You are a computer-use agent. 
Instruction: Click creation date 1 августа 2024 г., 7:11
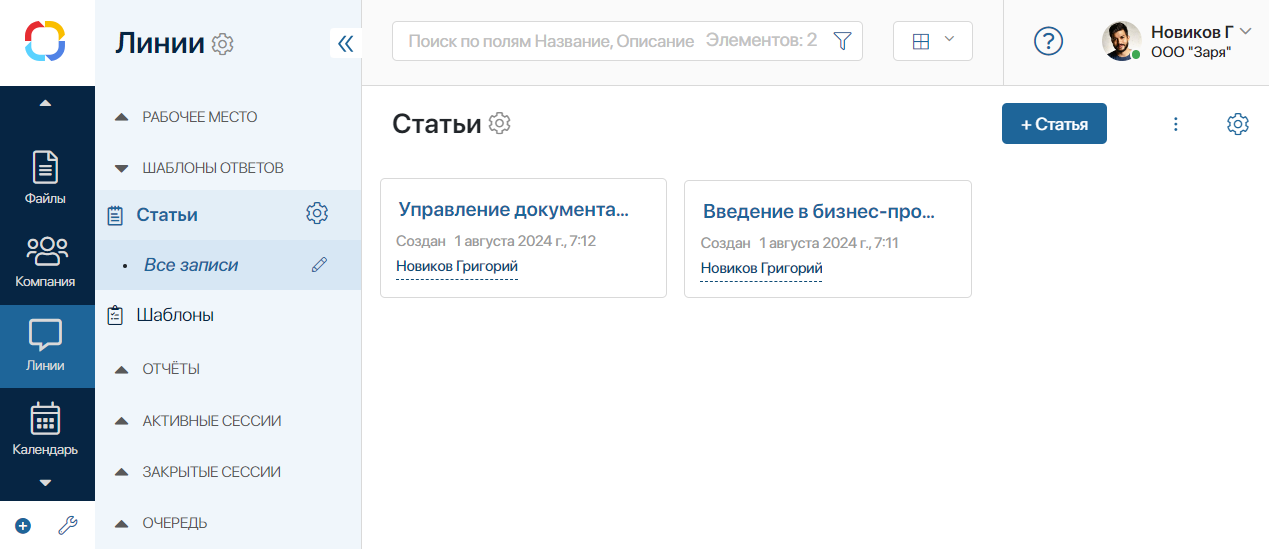829,243
